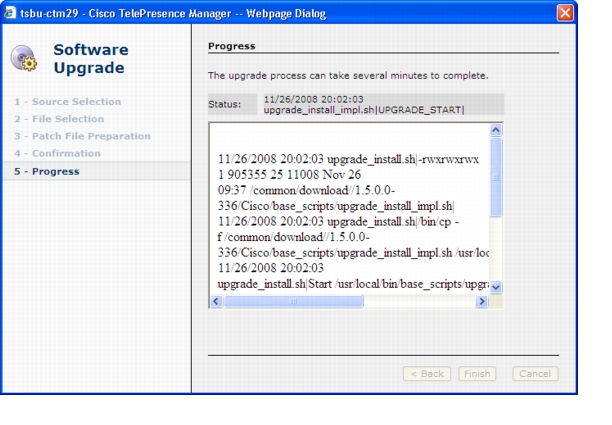Click the Finish button
The width and height of the screenshot is (612, 425).
coord(477,373)
